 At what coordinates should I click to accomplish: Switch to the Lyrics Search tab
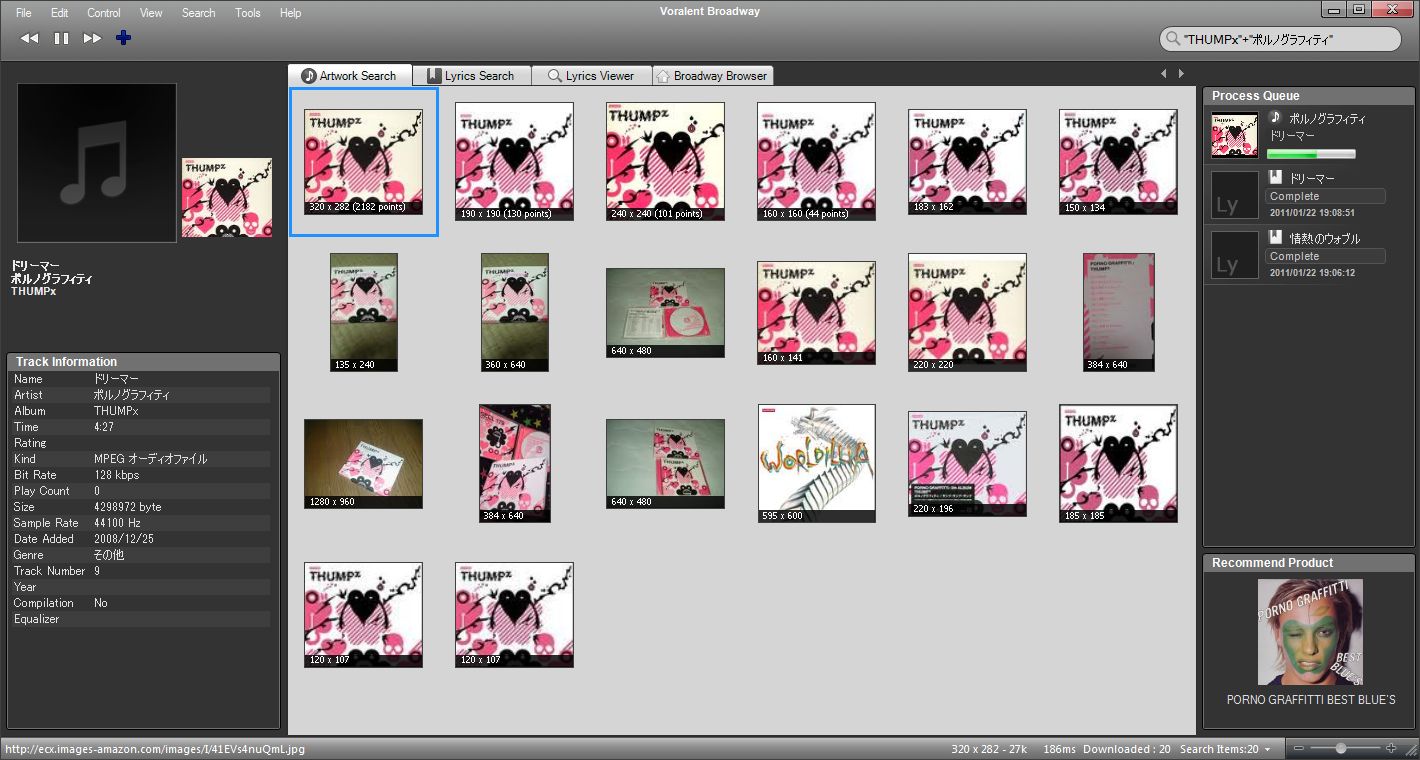[x=471, y=76]
